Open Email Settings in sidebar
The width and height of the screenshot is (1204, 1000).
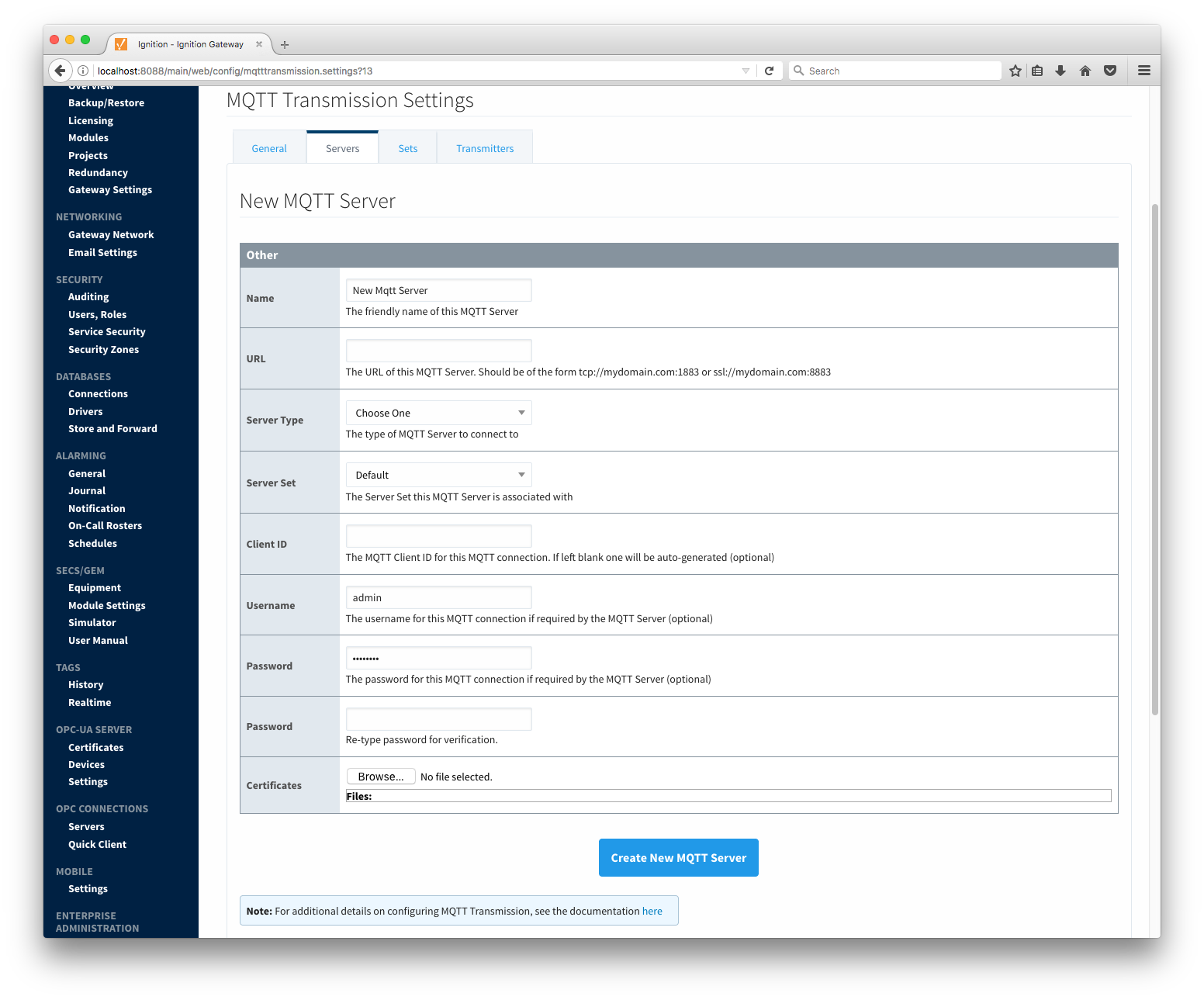pyautogui.click(x=102, y=252)
